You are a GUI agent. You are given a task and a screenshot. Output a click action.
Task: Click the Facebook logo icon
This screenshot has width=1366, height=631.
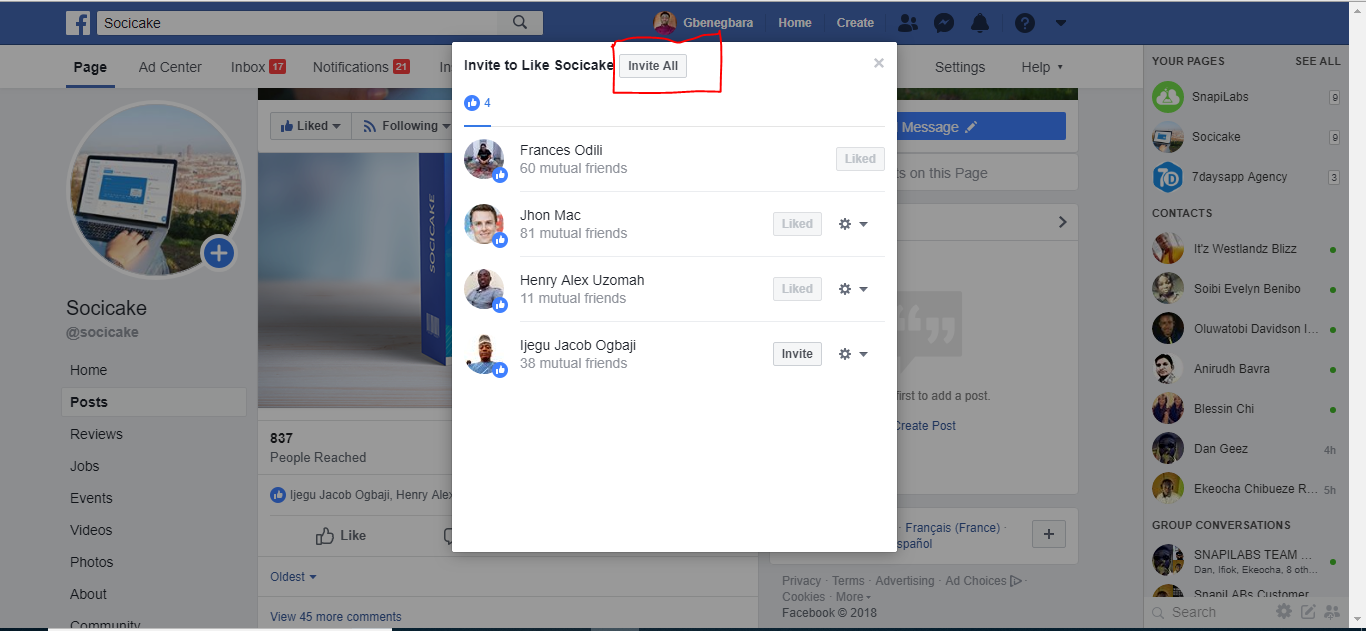click(78, 22)
